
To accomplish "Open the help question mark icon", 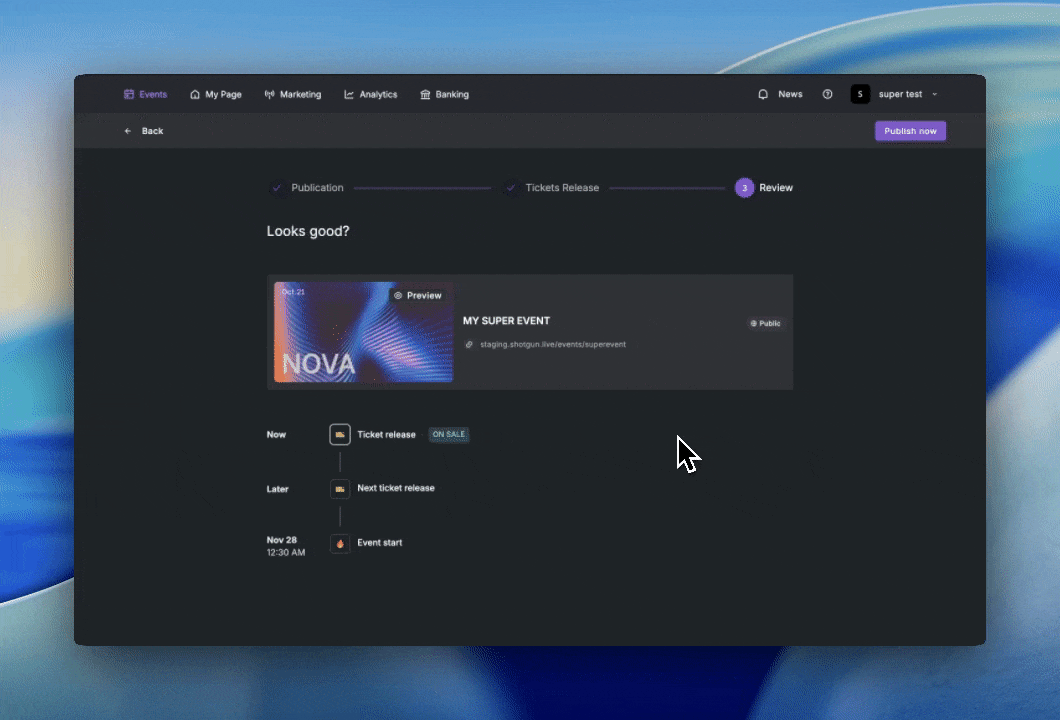I will tap(827, 95).
